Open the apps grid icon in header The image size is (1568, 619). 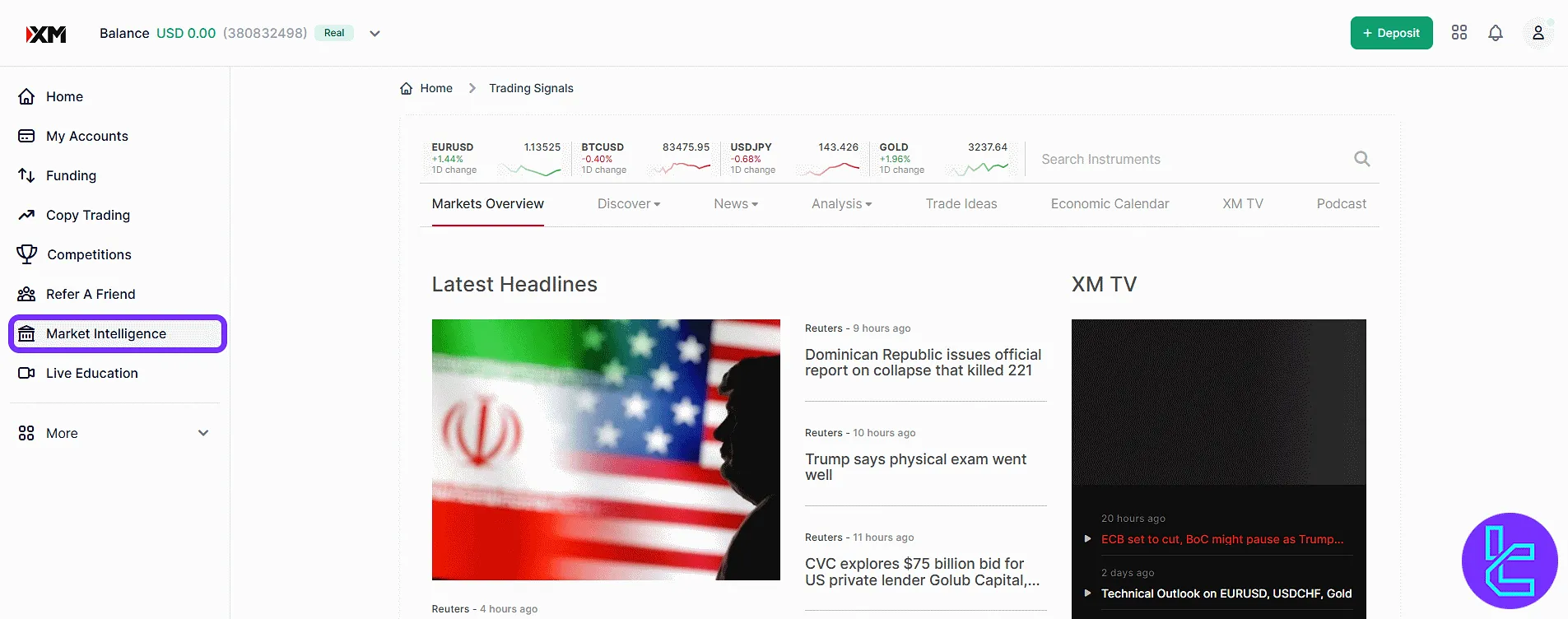(1459, 33)
